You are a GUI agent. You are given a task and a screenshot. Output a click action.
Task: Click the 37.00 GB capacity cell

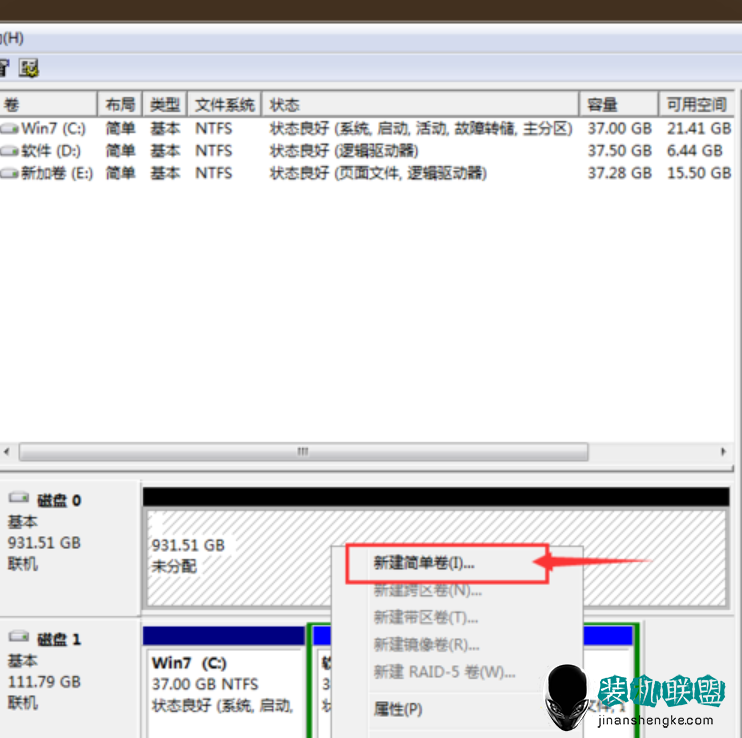click(x=619, y=128)
